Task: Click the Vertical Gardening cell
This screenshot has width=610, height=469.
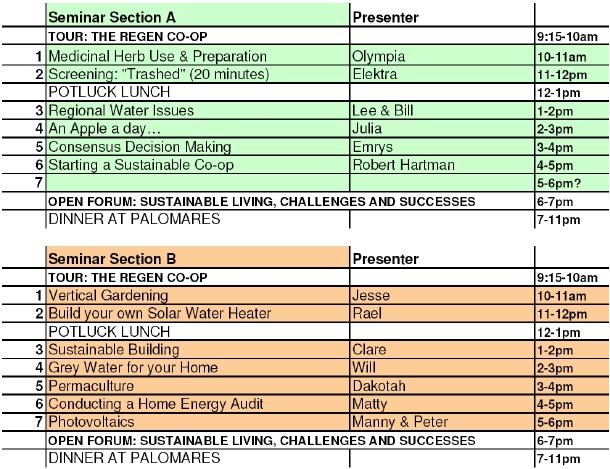Action: [x=197, y=296]
